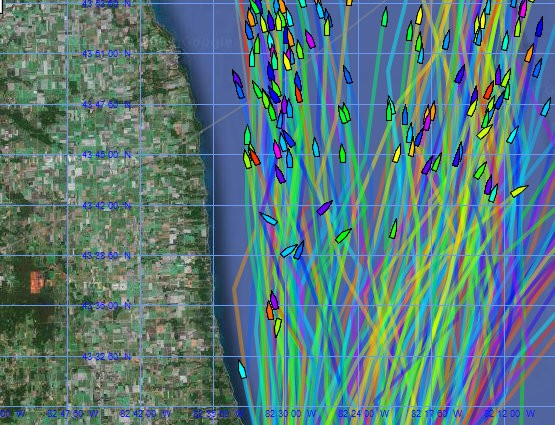Select the 43 35 00 N latitude label
This screenshot has width=555, height=425.
pyautogui.click(x=107, y=305)
